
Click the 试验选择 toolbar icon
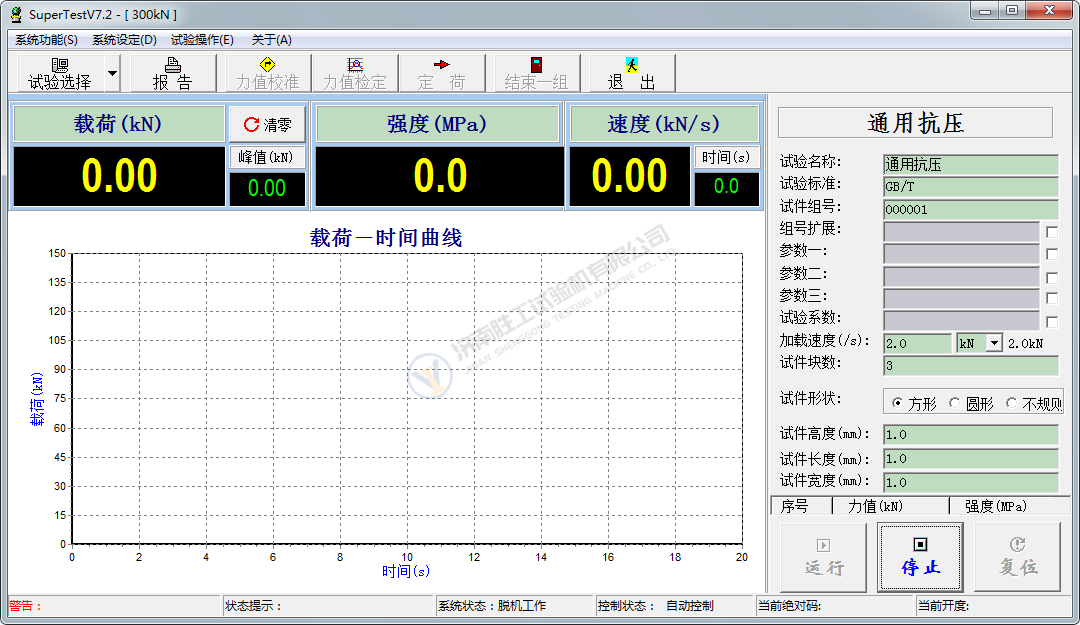point(60,66)
